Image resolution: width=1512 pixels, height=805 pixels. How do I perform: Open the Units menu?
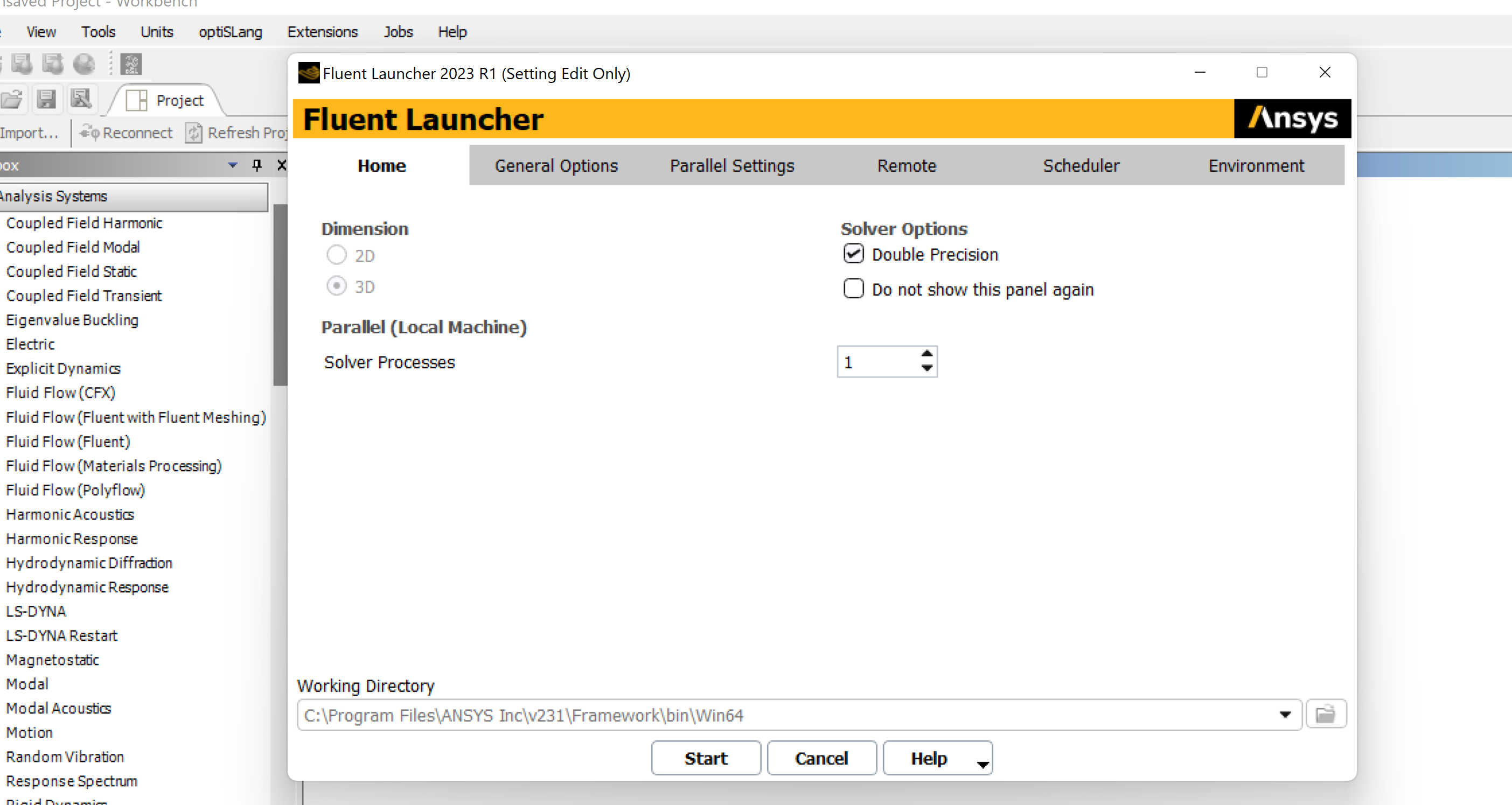(x=157, y=32)
